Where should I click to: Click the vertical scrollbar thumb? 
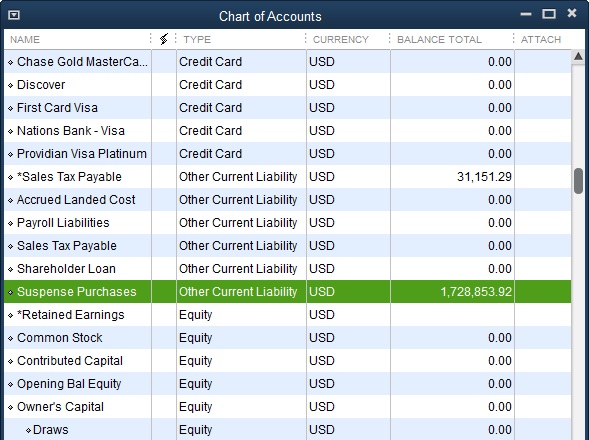[578, 181]
